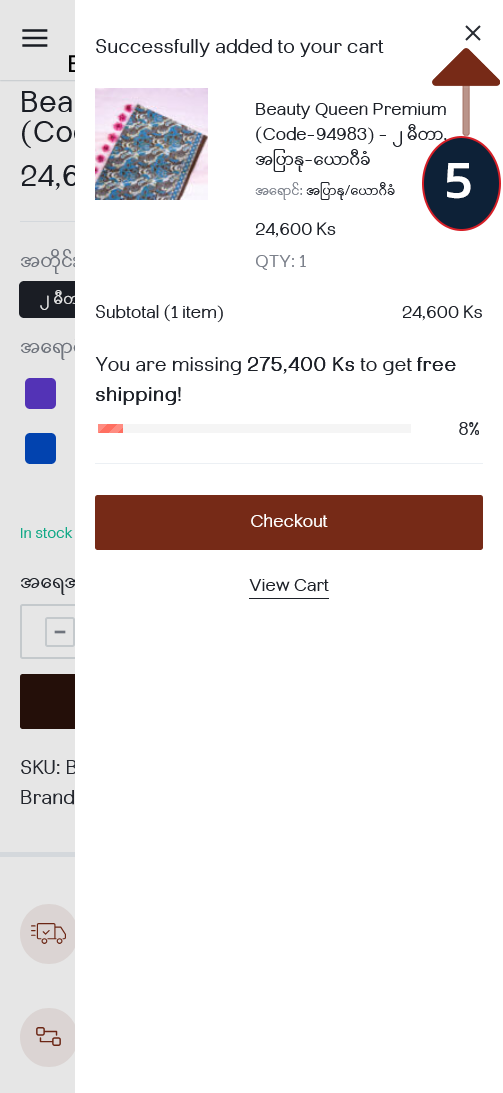Click the numbered 5 annotation circle
Image resolution: width=503 pixels, height=1093 pixels.
point(461,183)
